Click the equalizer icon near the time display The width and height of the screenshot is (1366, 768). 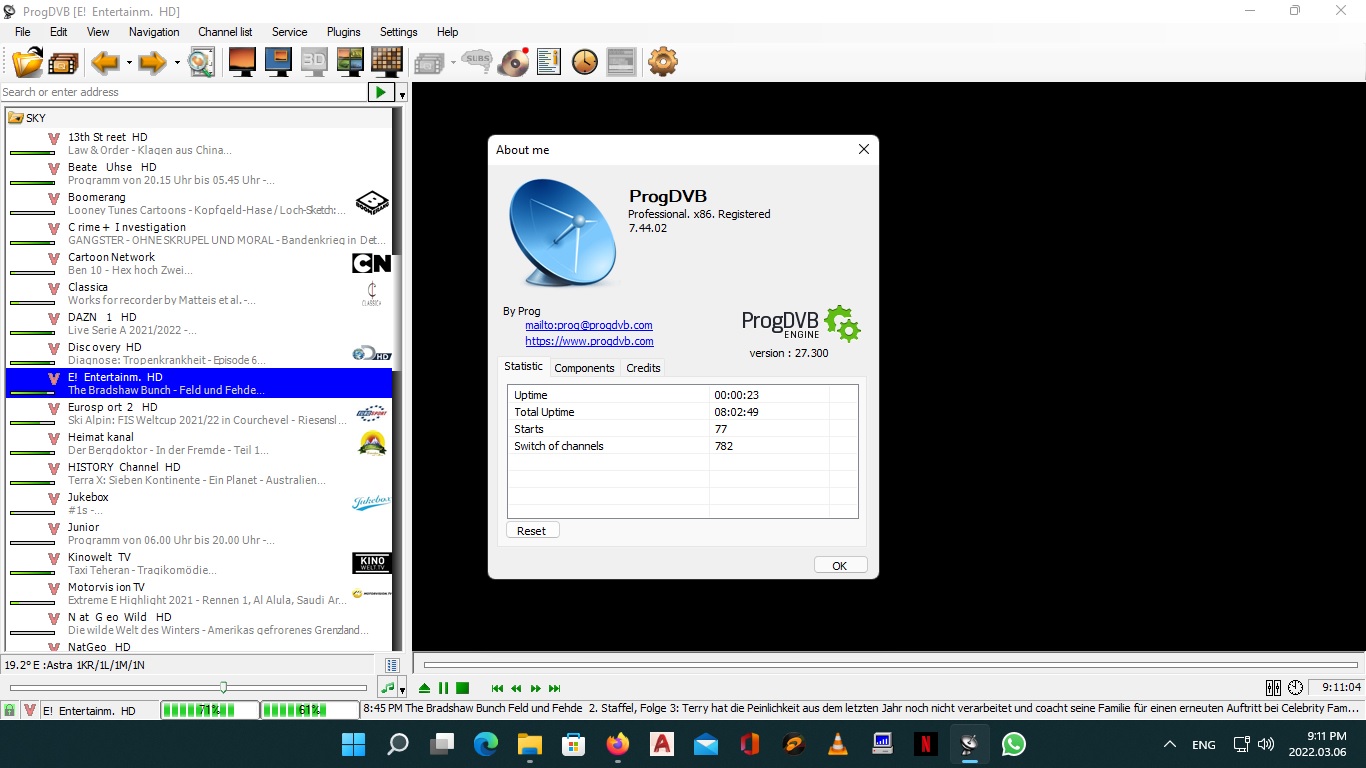click(1273, 688)
